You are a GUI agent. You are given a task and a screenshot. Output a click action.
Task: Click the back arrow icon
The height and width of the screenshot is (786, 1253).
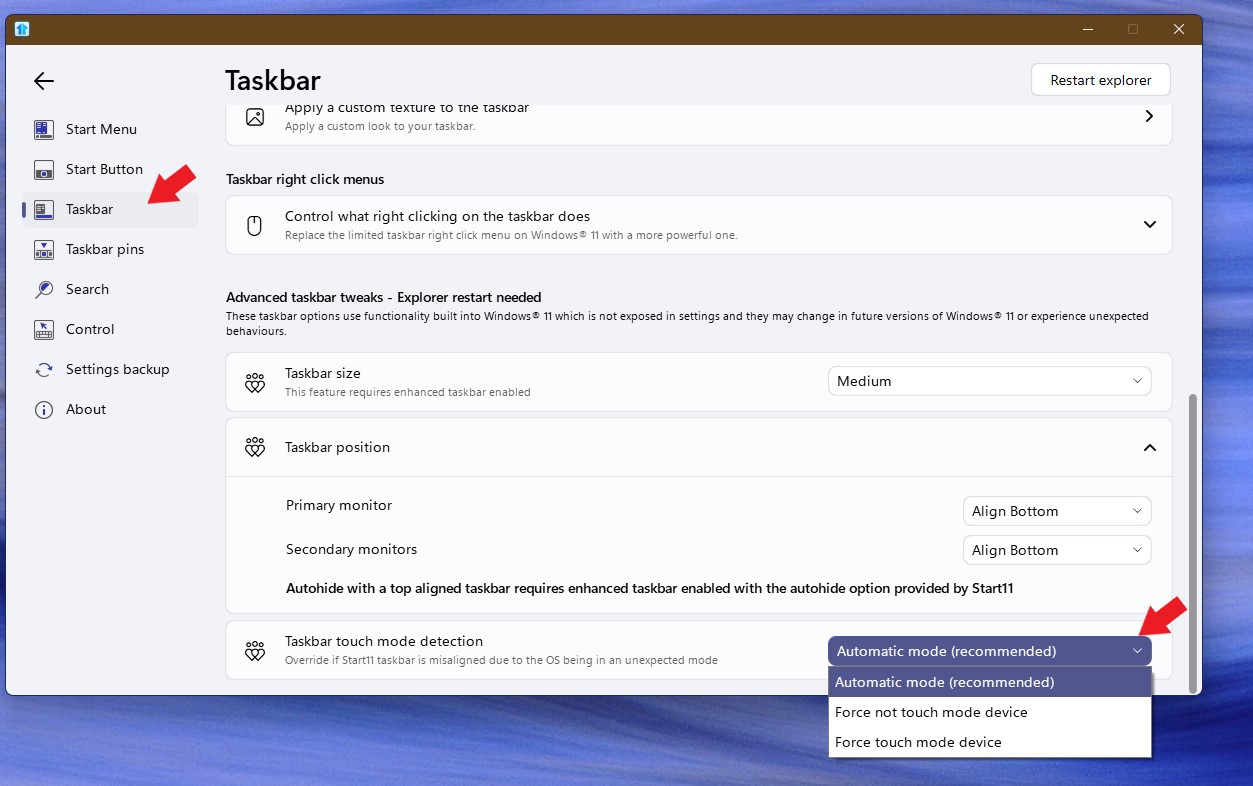tap(43, 81)
